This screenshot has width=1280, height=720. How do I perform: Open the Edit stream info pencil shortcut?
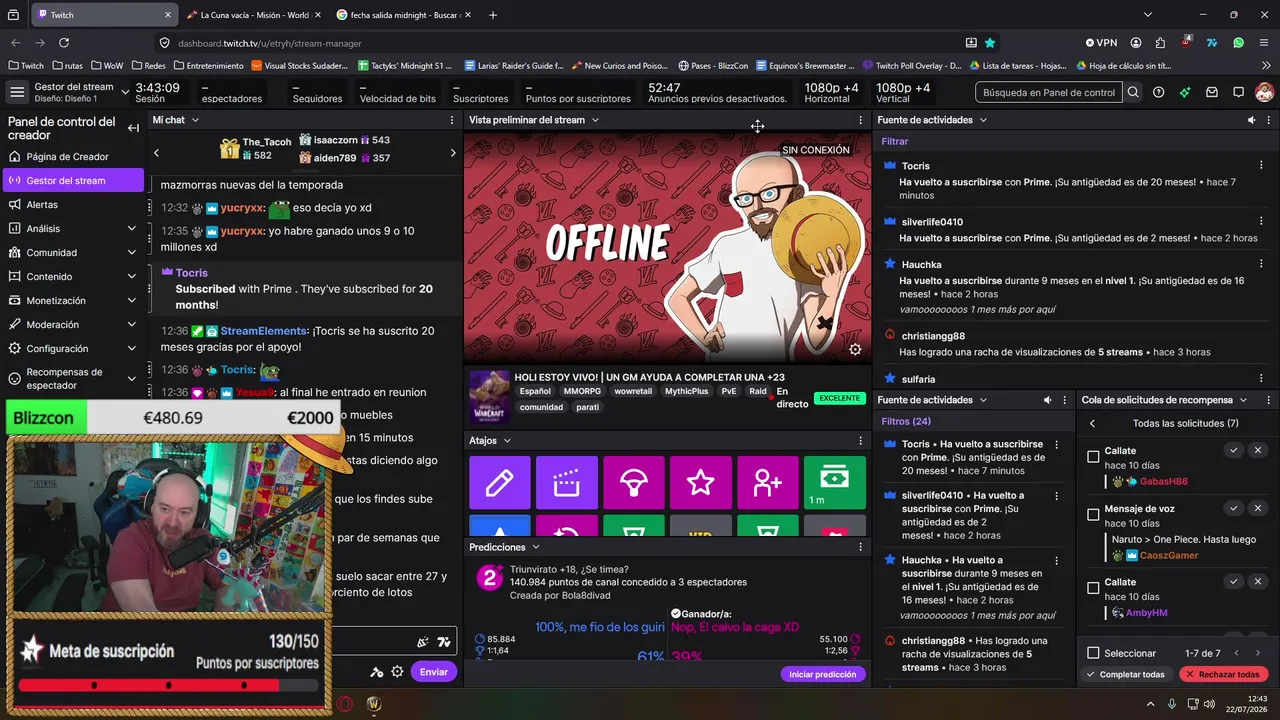pos(500,483)
